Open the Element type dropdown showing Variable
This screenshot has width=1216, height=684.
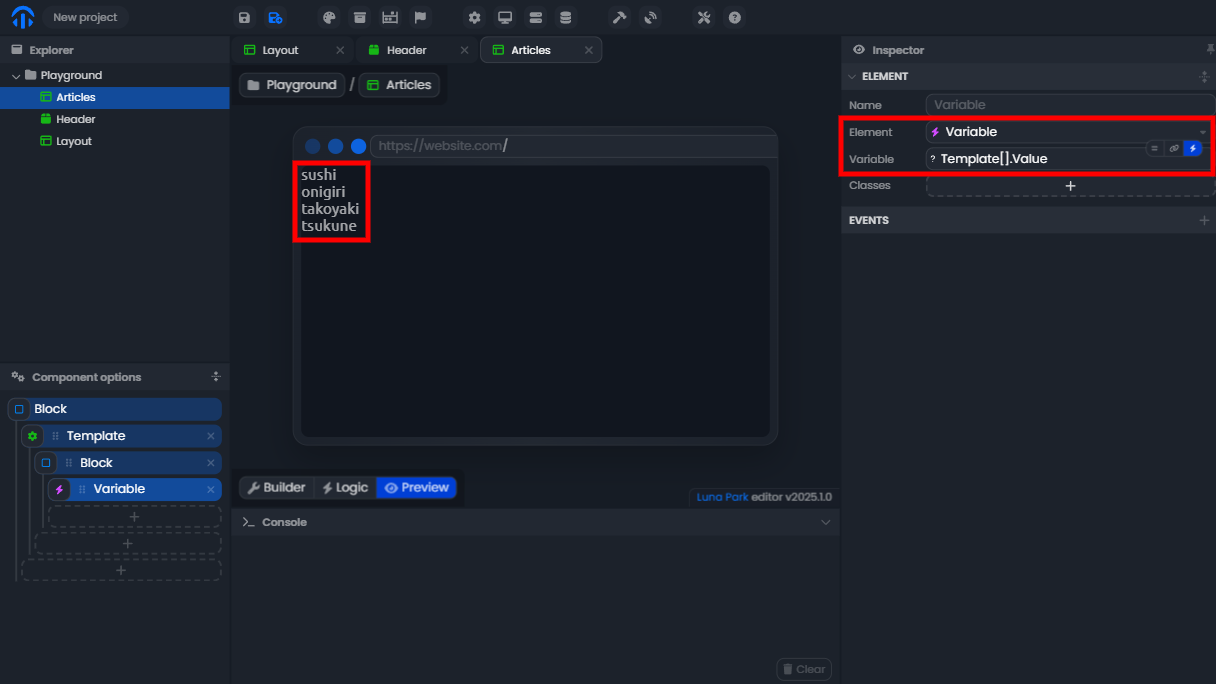click(x=1070, y=132)
